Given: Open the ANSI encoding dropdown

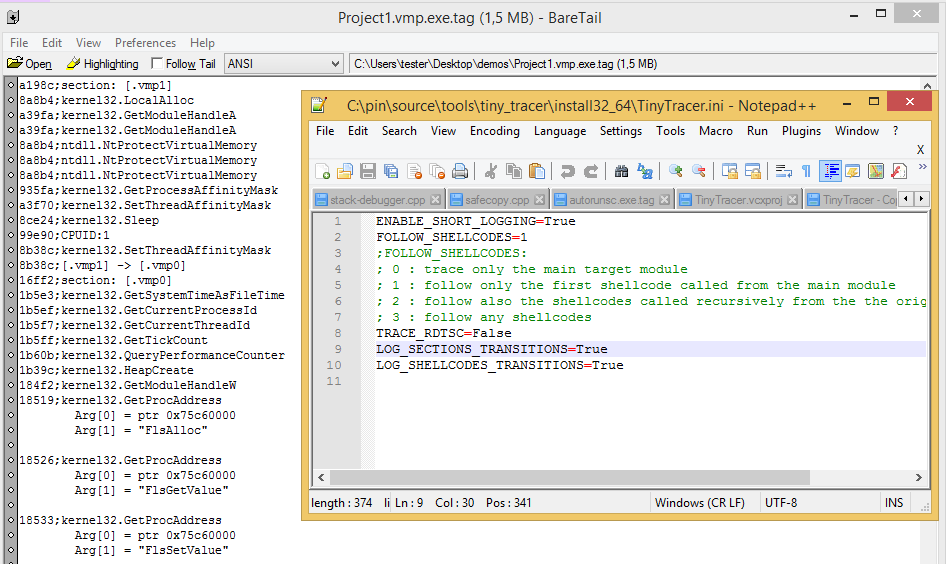Looking at the screenshot, I should (284, 64).
